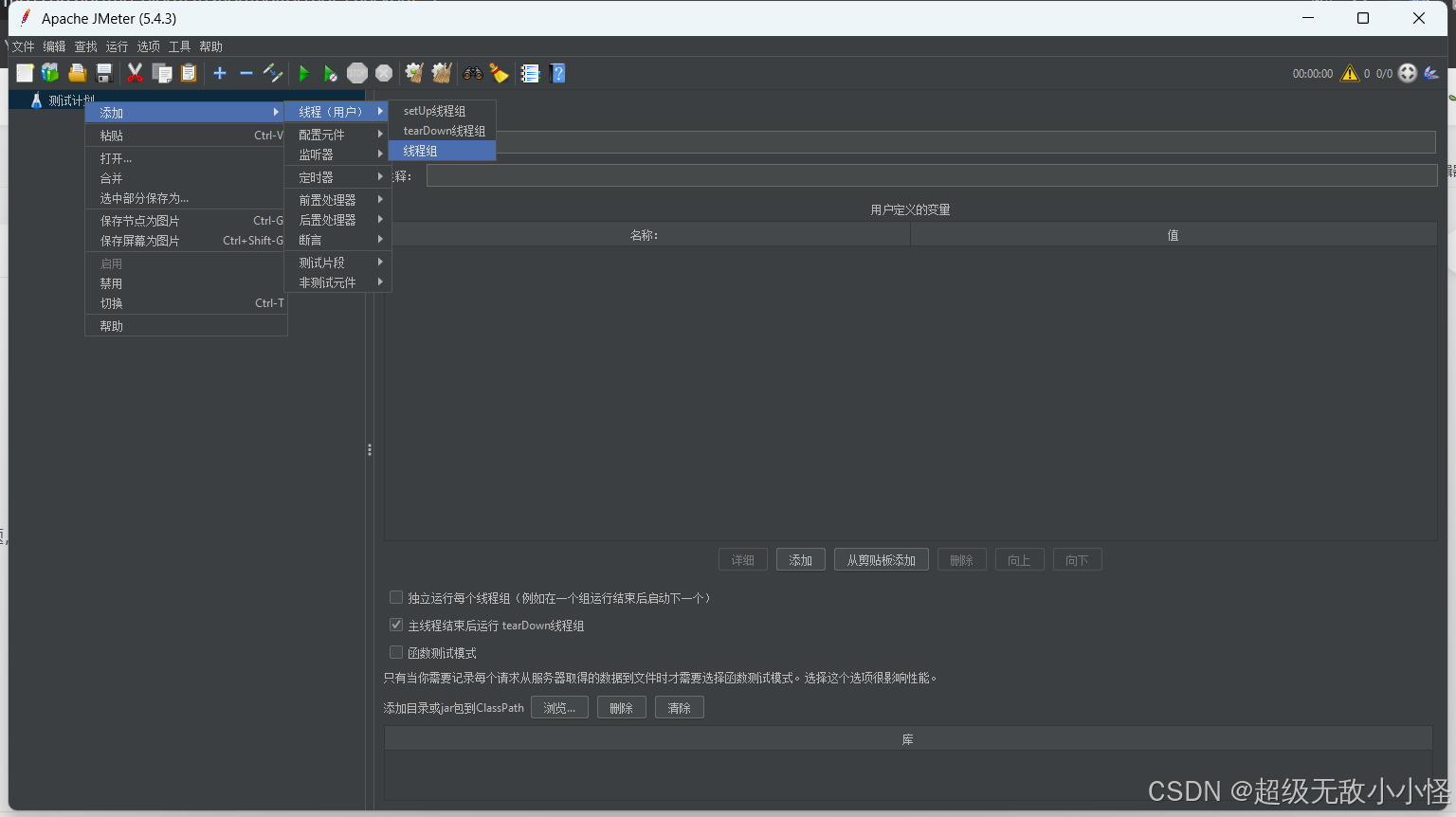Click the Stop sign icon
Image resolution: width=1456 pixels, height=817 pixels.
pyautogui.click(x=357, y=73)
